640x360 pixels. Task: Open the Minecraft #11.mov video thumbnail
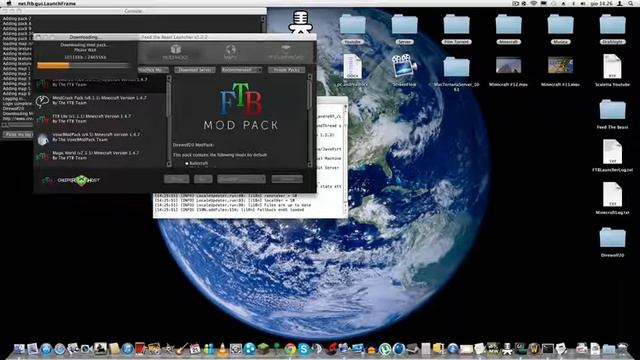[560, 65]
